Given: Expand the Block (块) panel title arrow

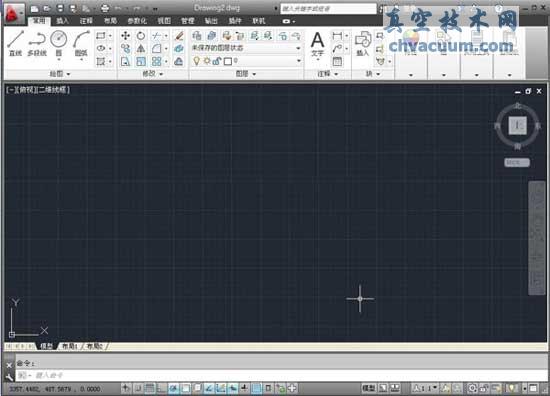Looking at the screenshot, I should (378, 74).
